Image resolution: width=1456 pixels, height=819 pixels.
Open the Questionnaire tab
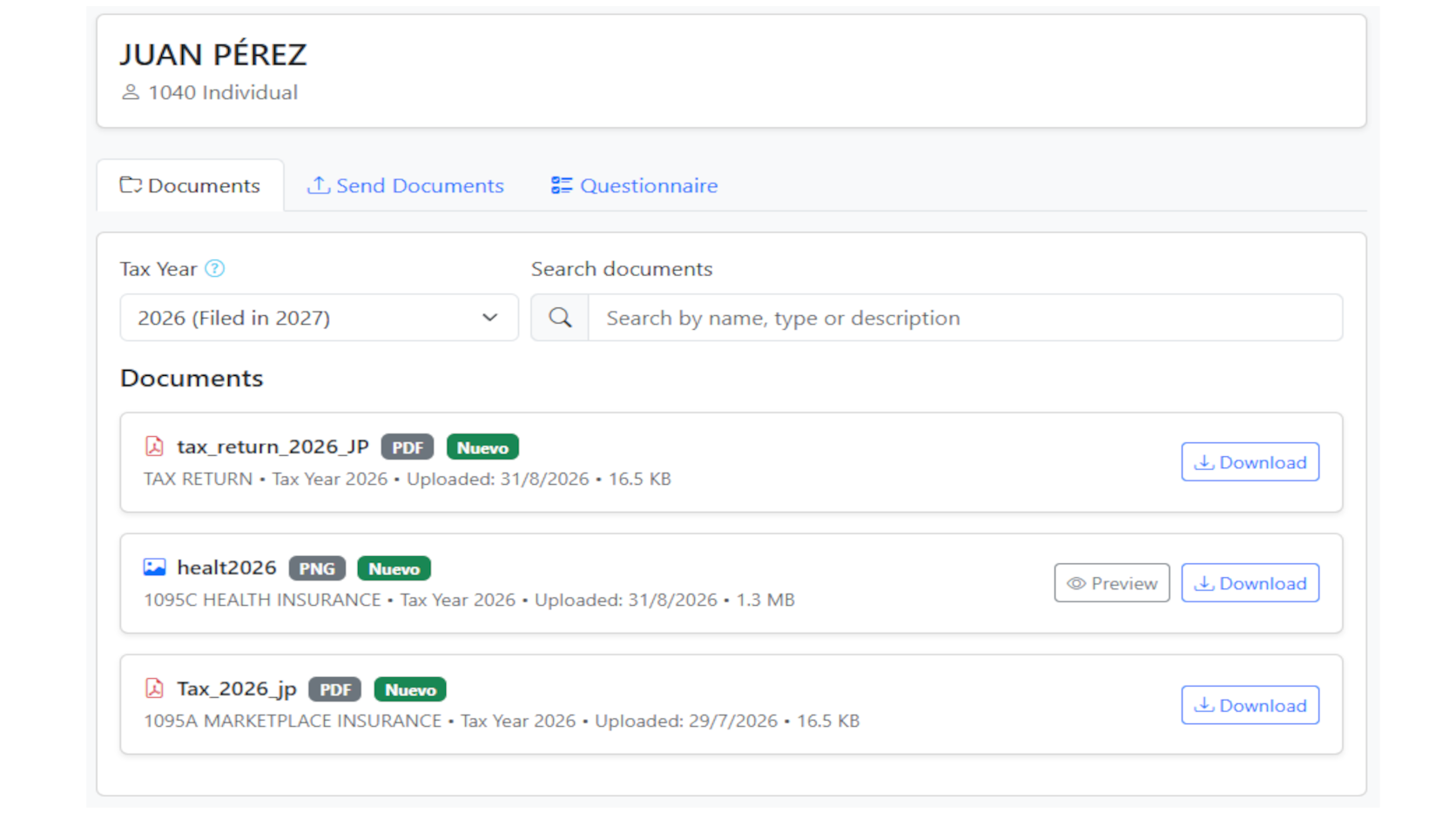pyautogui.click(x=635, y=185)
